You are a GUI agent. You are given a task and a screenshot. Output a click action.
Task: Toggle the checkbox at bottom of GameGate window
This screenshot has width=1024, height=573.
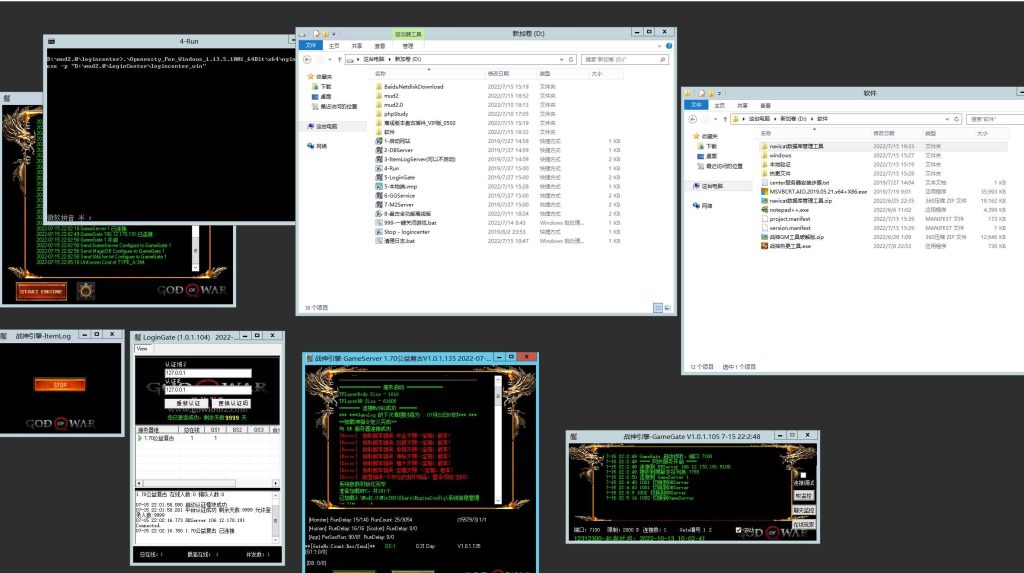[x=738, y=530]
